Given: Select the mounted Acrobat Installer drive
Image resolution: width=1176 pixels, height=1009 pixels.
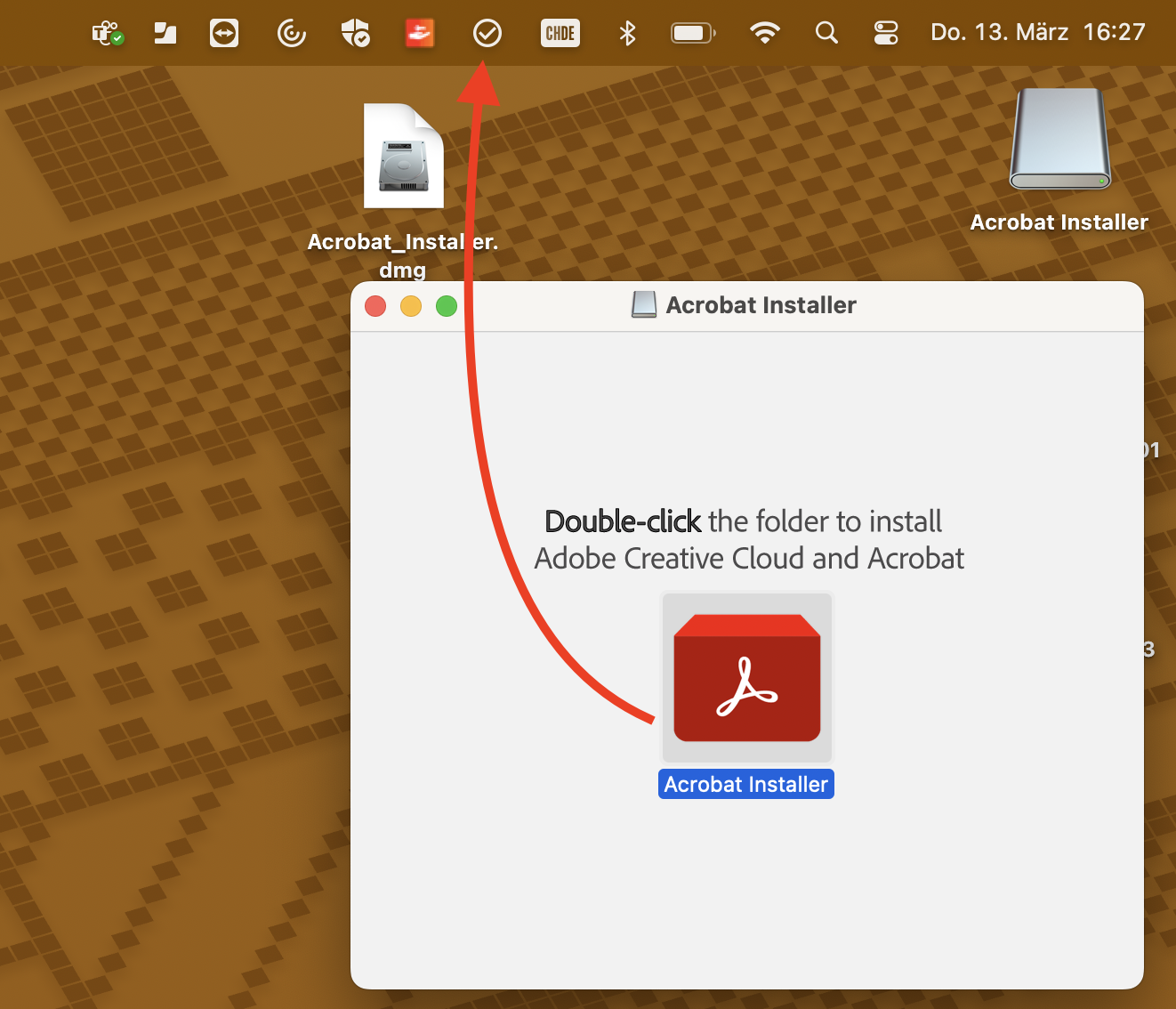Looking at the screenshot, I should 1059,141.
